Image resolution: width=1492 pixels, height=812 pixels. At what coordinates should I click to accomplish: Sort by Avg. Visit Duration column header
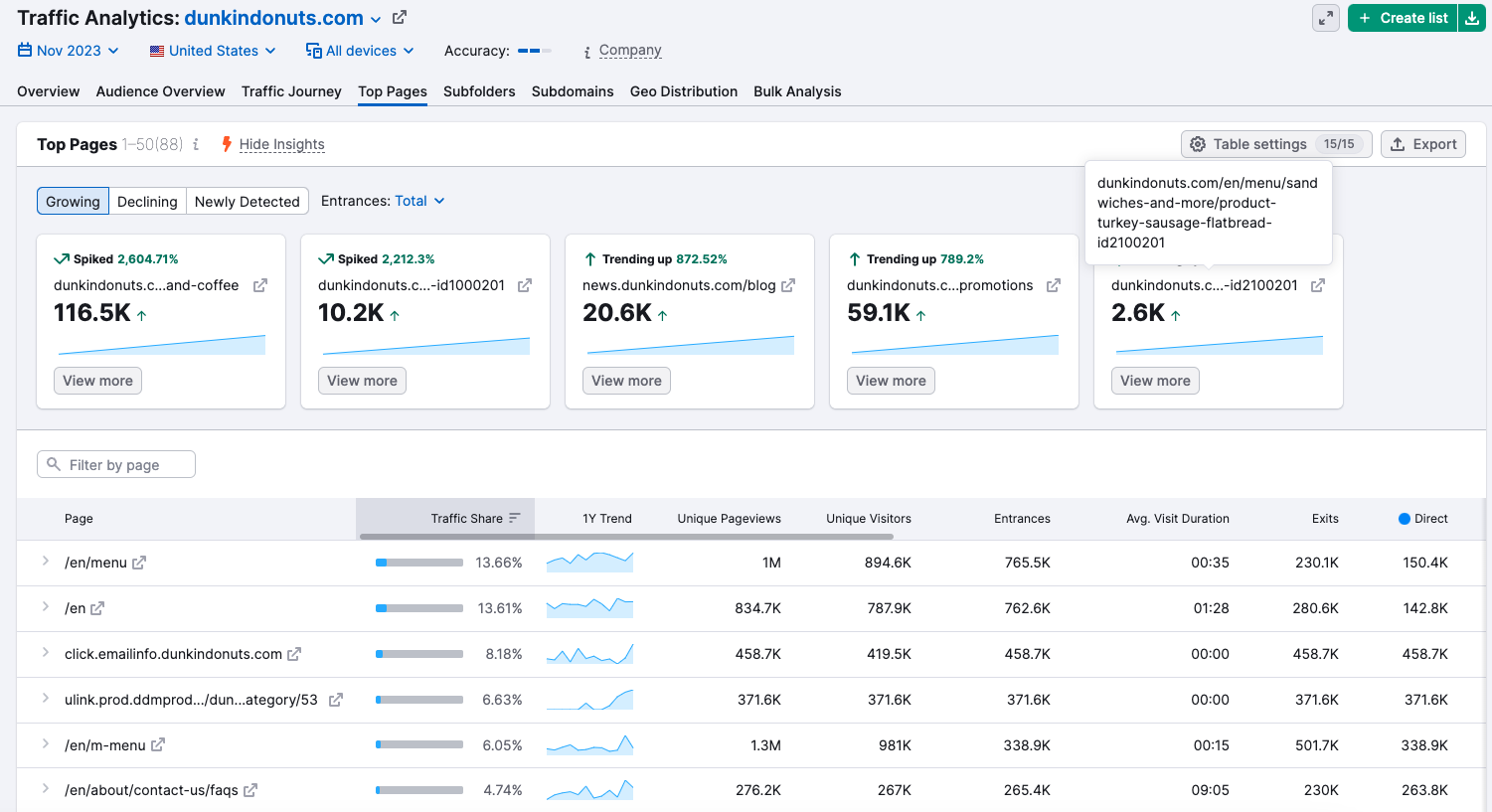[x=1178, y=519]
